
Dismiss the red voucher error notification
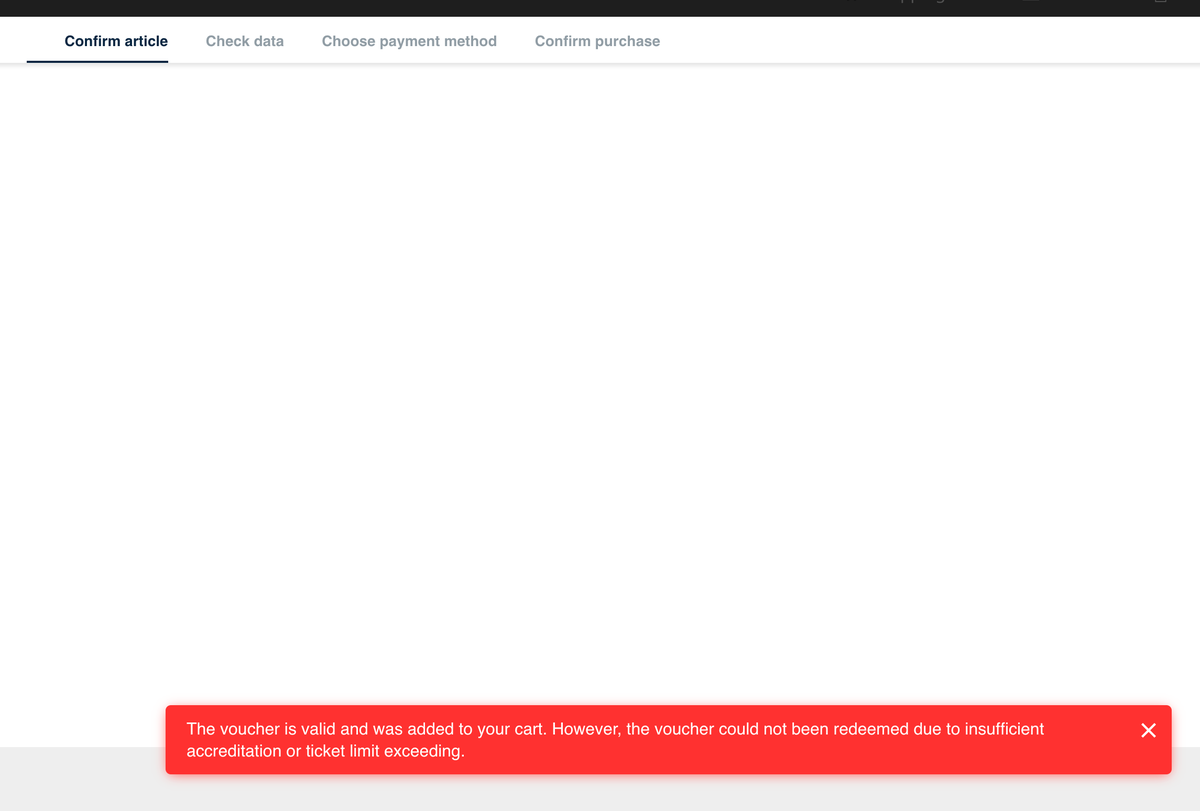pos(1148,730)
